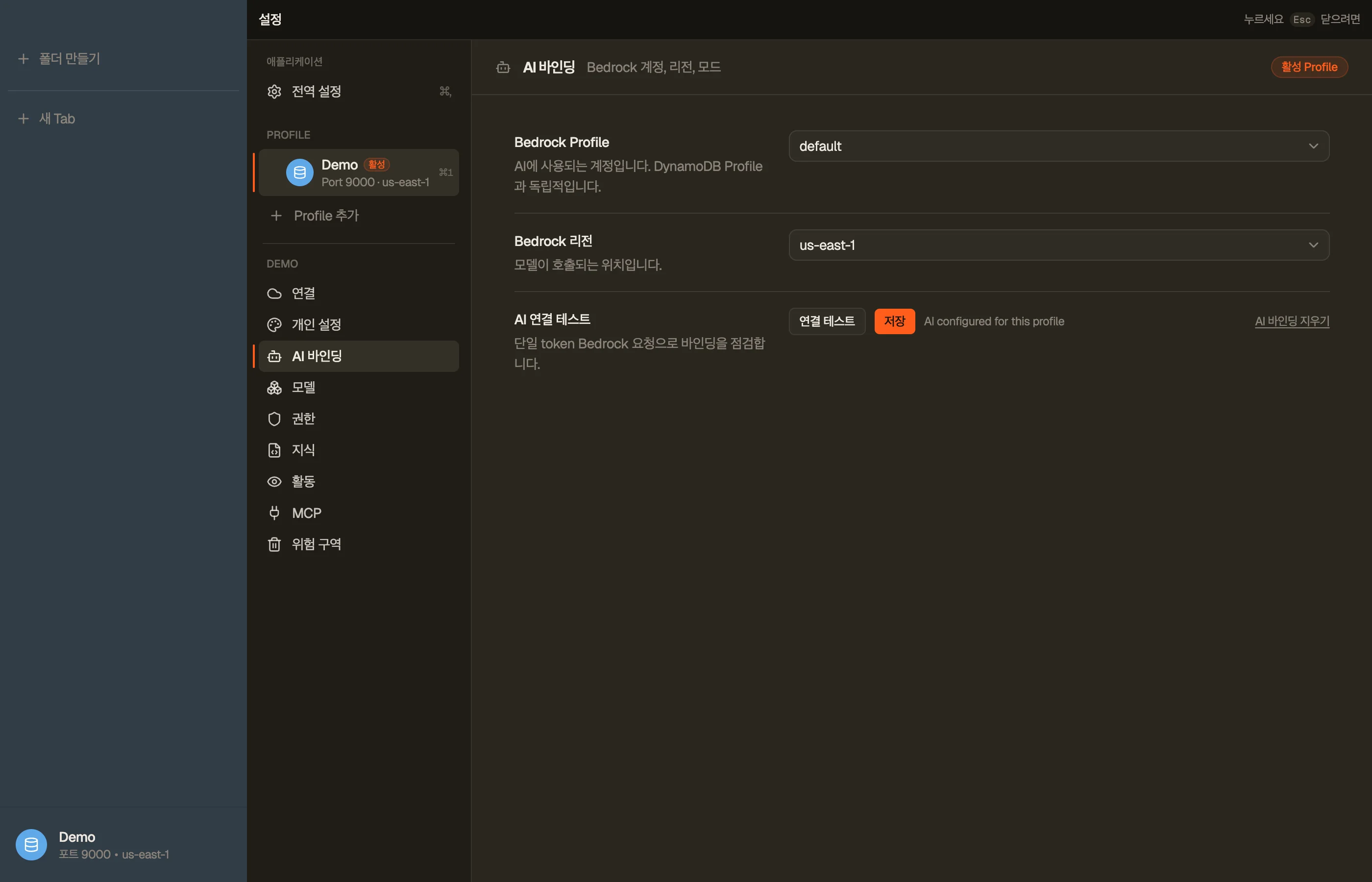Click the 설정 title at top

click(x=270, y=20)
